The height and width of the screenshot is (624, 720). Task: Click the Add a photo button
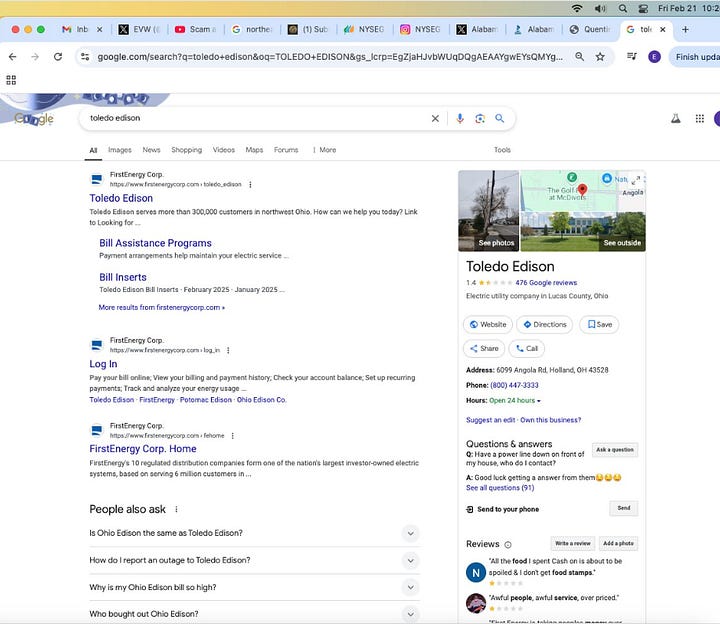618,544
